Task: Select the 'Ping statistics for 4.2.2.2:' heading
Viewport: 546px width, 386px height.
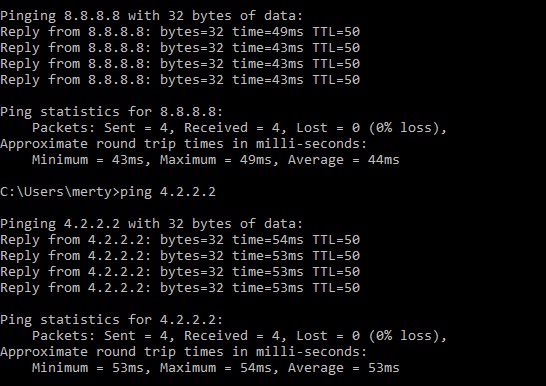Action: point(111,320)
